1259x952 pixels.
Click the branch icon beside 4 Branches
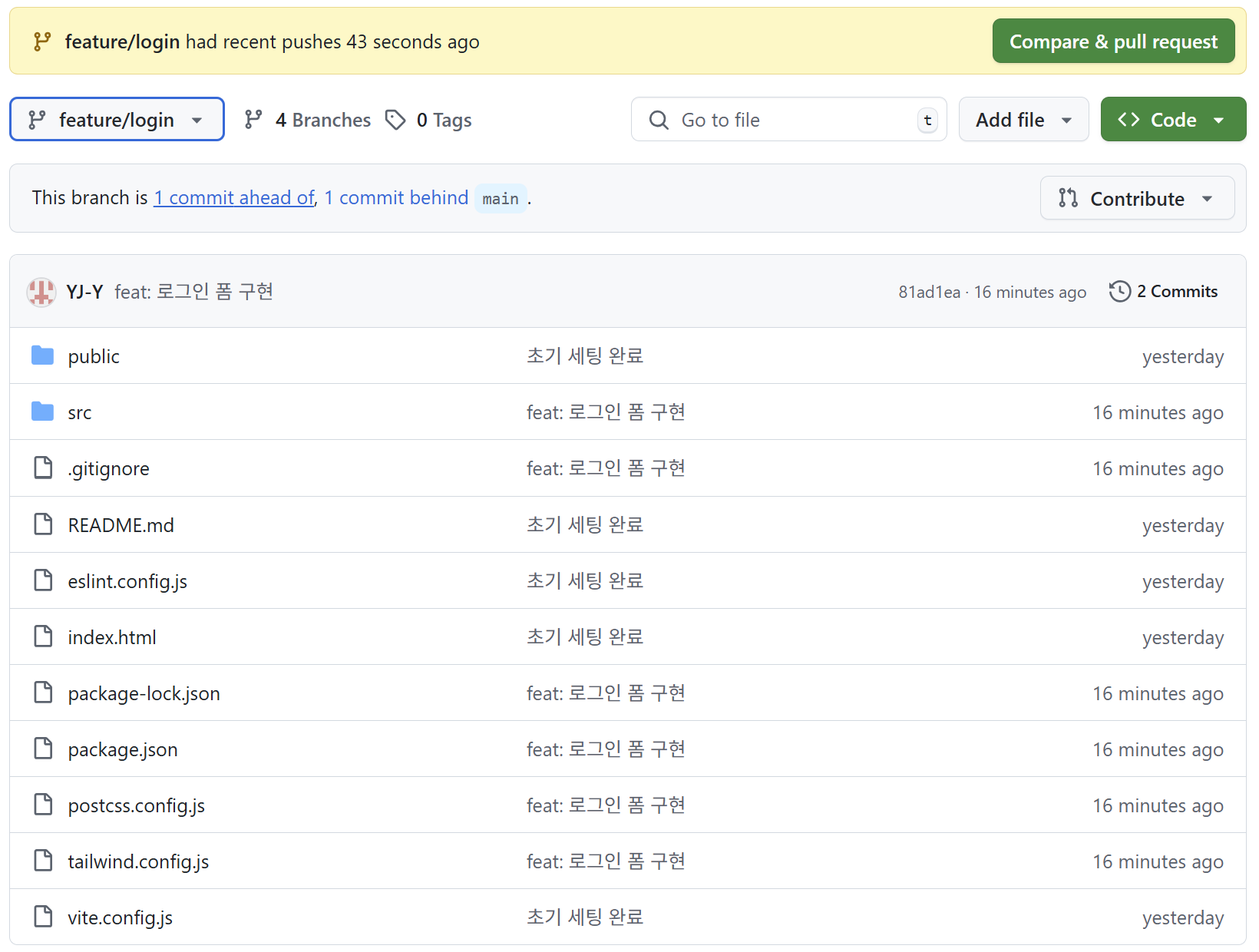pos(253,120)
